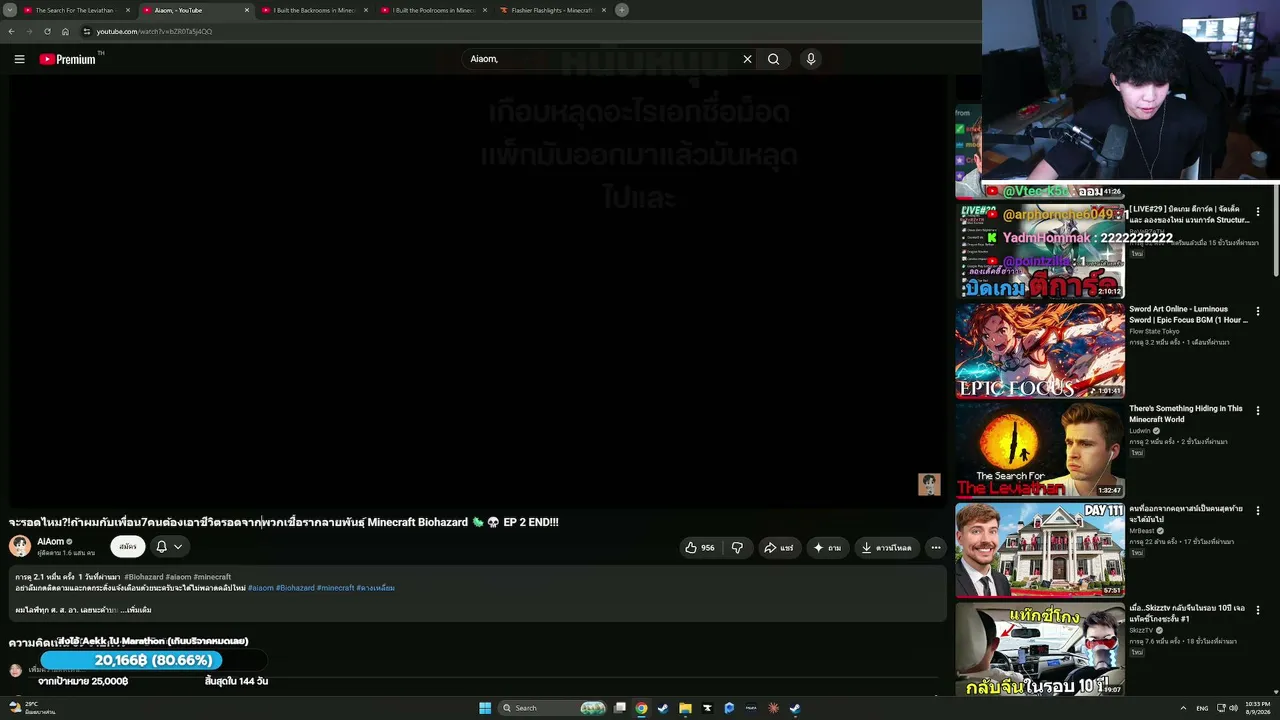1280x720 pixels.
Task: Select the Aiaom - YouTube tab
Action: pos(196,10)
